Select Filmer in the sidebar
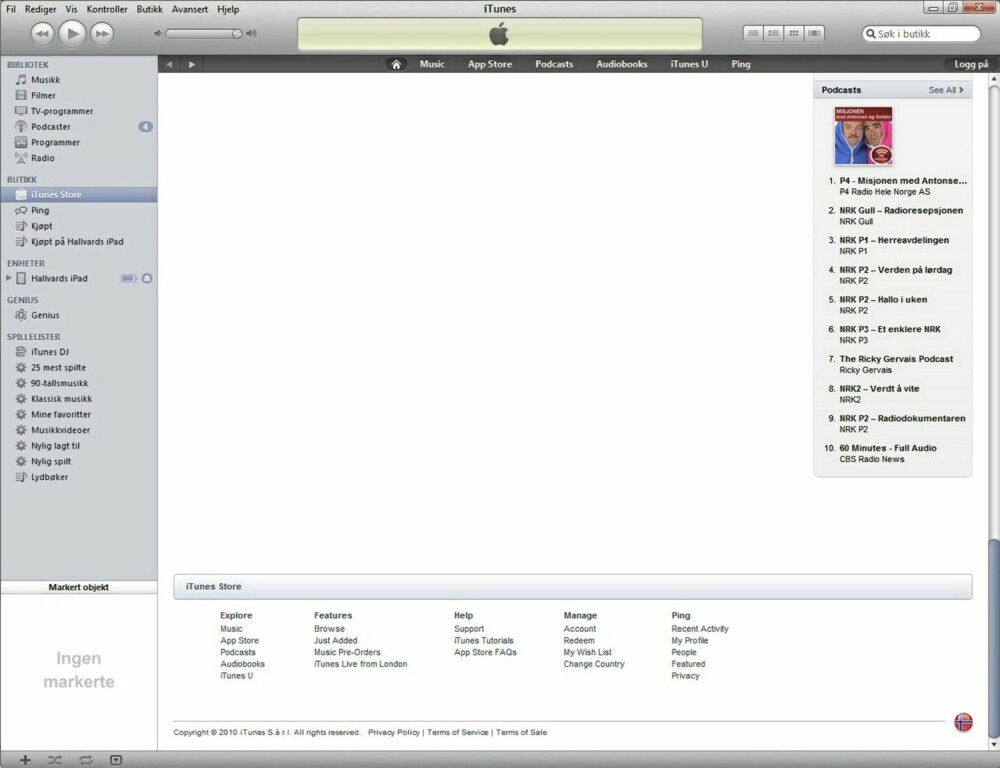This screenshot has height=768, width=1000. (78, 95)
